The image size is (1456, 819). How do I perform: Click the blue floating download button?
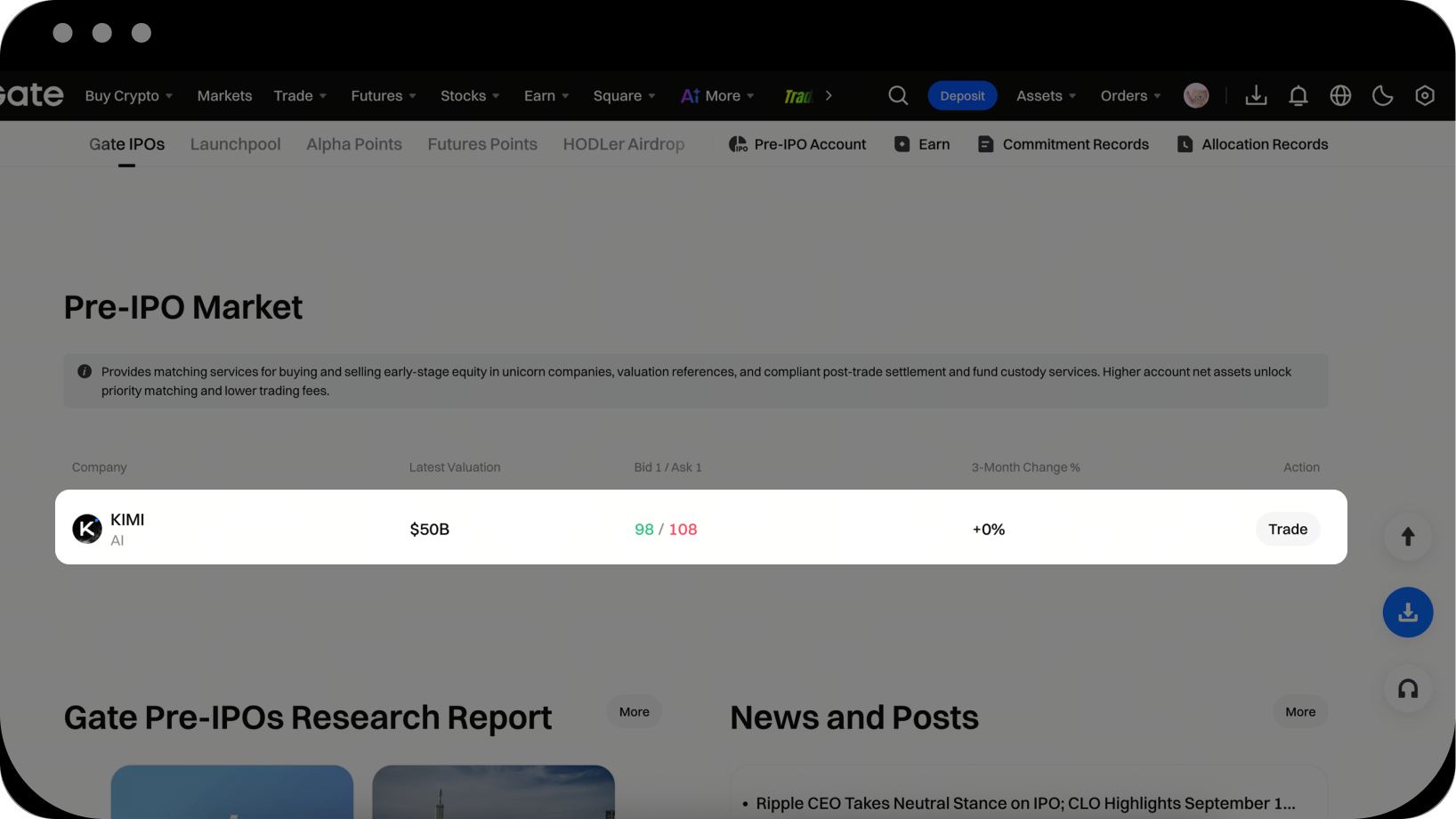coord(1408,612)
